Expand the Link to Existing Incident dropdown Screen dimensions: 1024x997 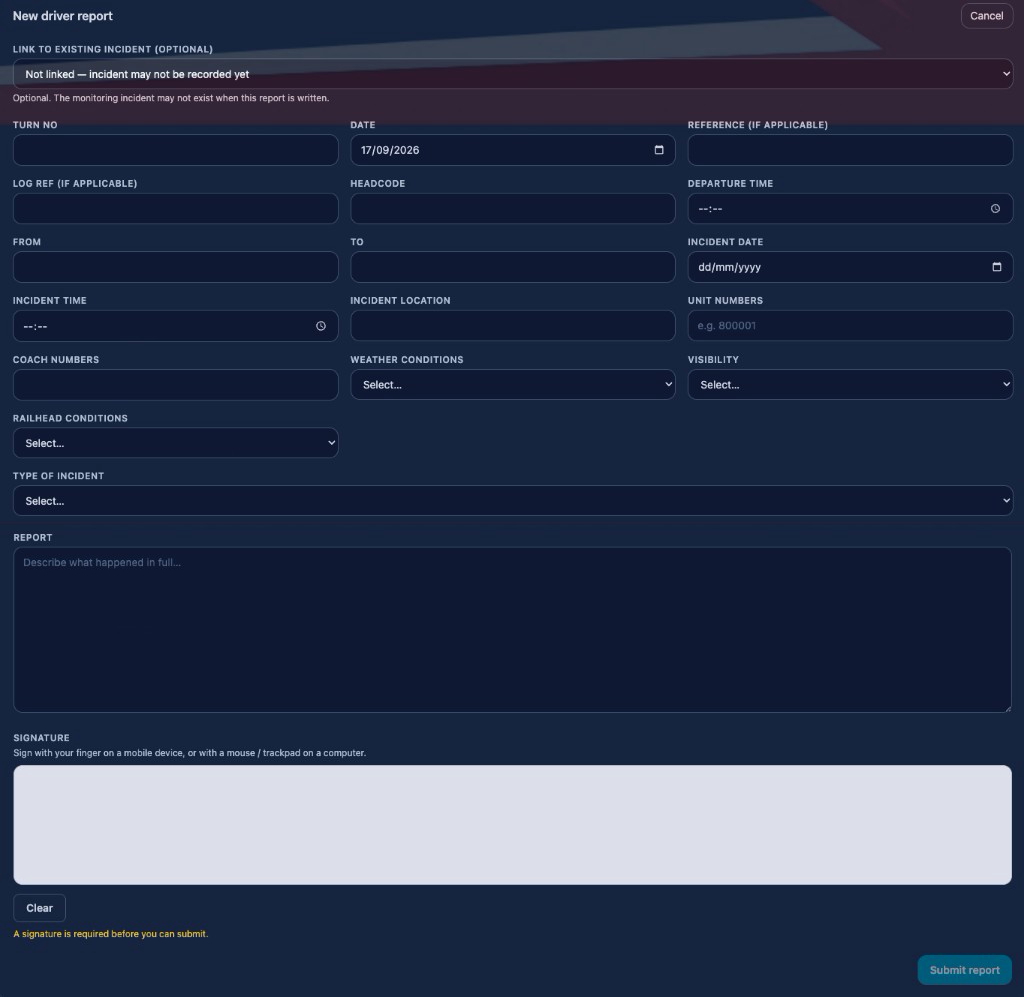(513, 74)
